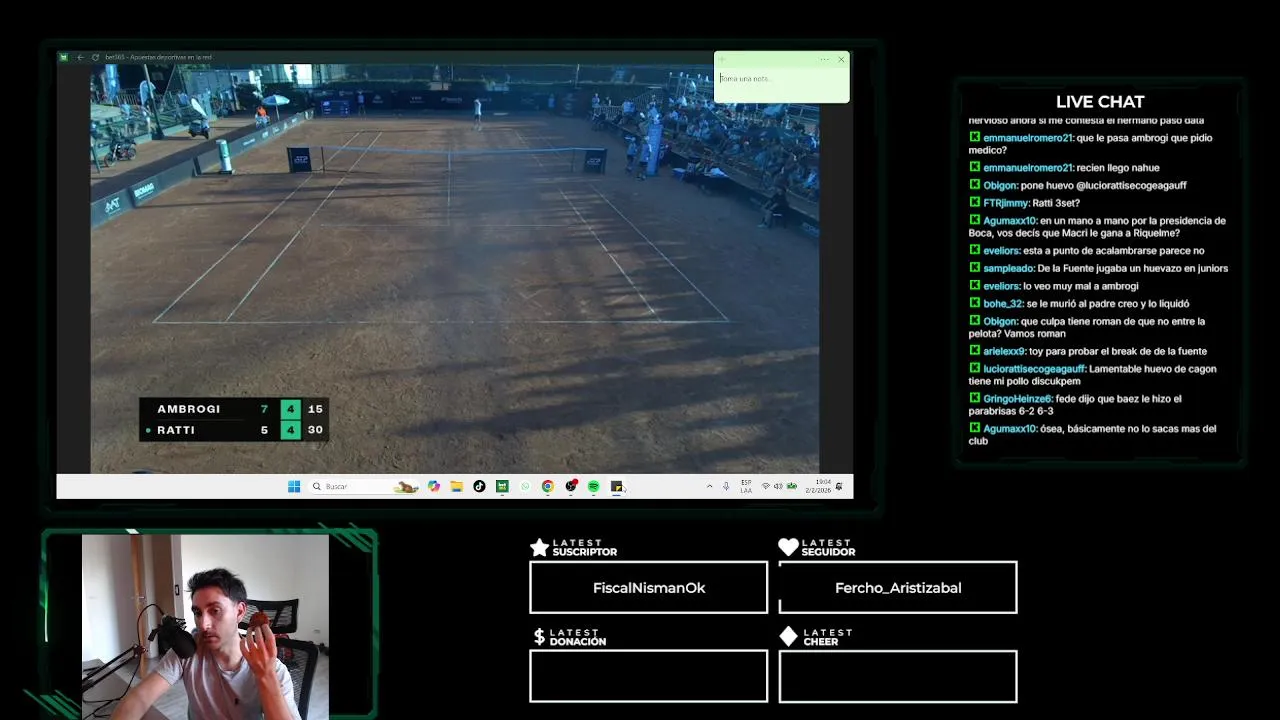Click the Buscar taskbar search box
Image resolution: width=1280 pixels, height=720 pixels.
coord(364,486)
